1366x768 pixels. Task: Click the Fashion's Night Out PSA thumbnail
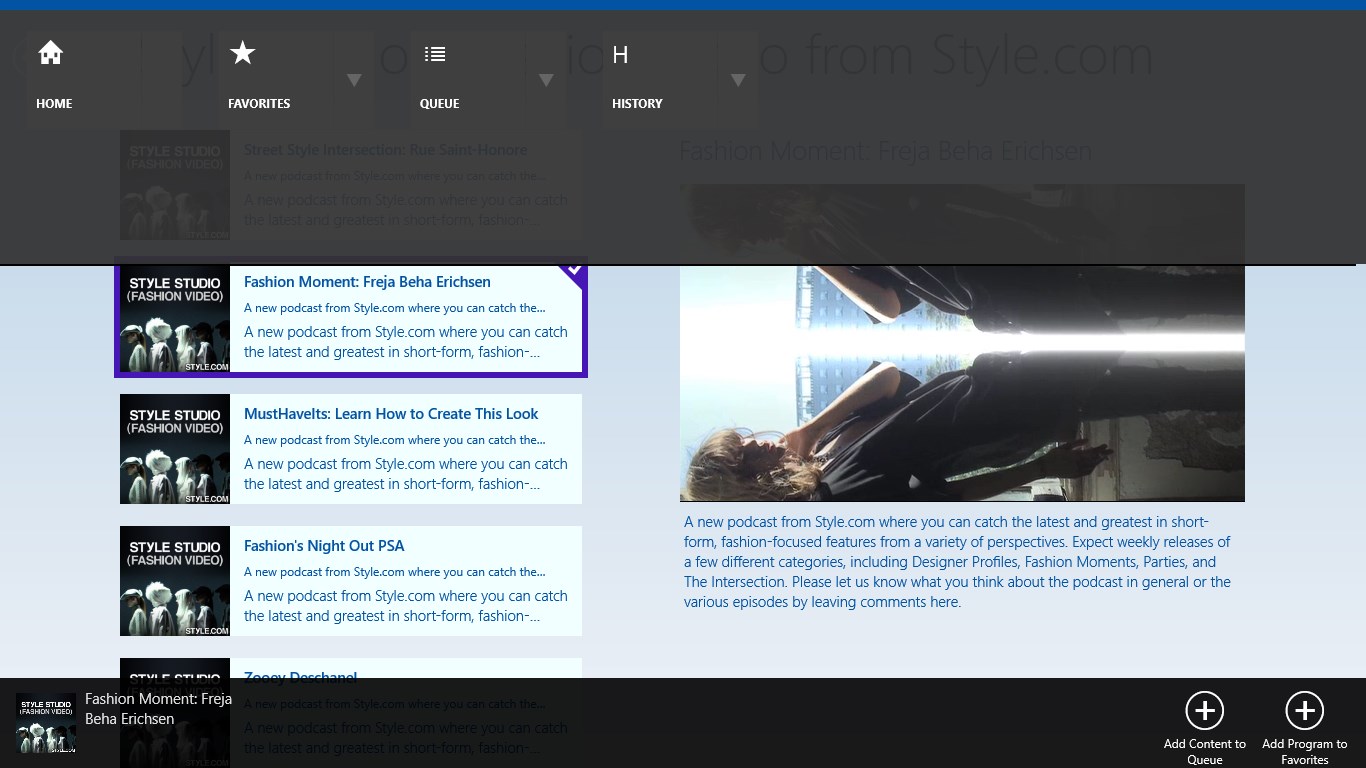point(175,581)
